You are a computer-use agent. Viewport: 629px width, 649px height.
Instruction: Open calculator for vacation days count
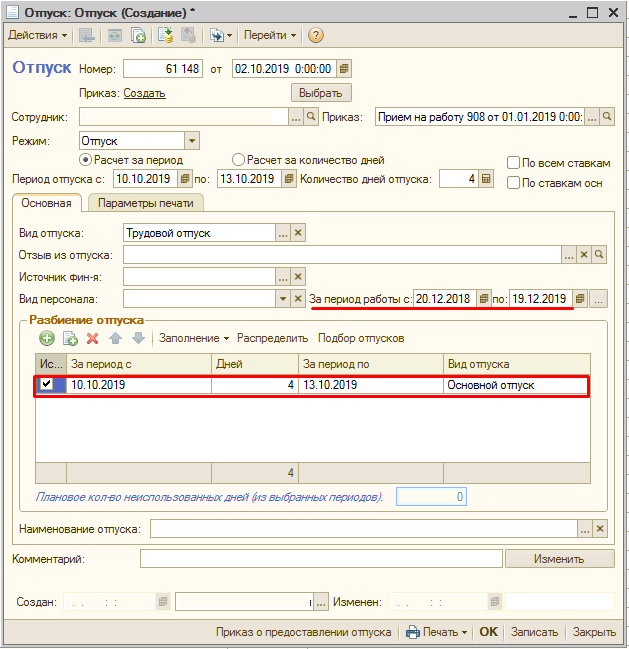point(486,179)
